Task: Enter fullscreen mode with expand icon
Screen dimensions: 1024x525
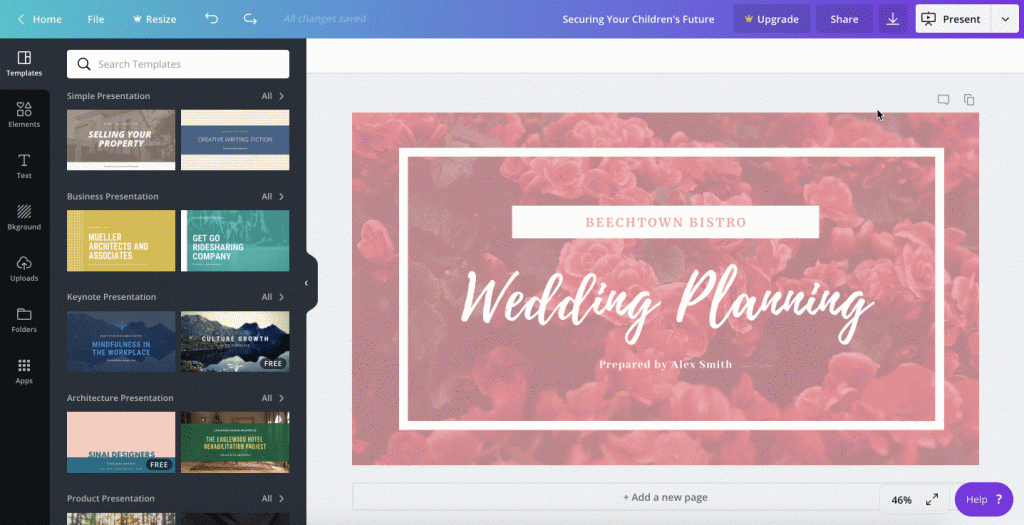Action: click(932, 500)
